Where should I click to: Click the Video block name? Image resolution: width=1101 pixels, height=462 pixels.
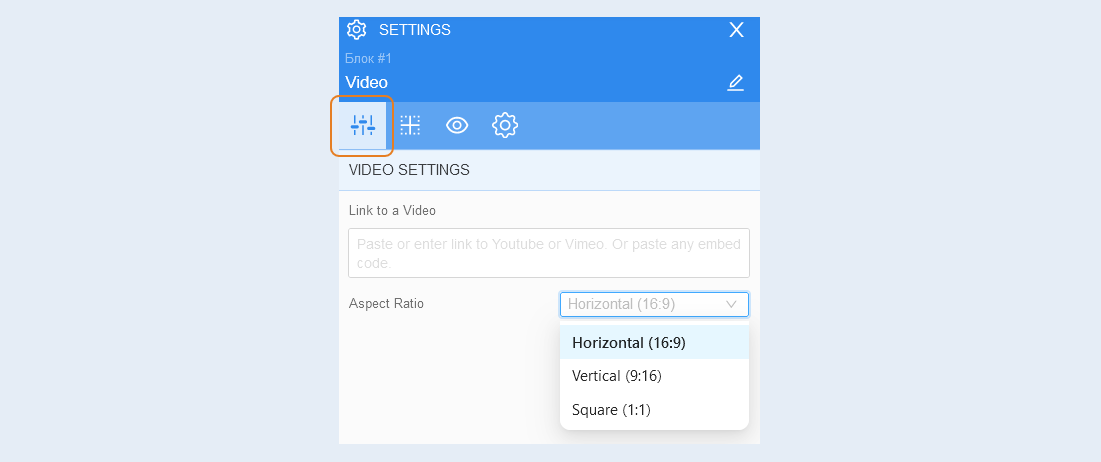pyautogui.click(x=367, y=83)
